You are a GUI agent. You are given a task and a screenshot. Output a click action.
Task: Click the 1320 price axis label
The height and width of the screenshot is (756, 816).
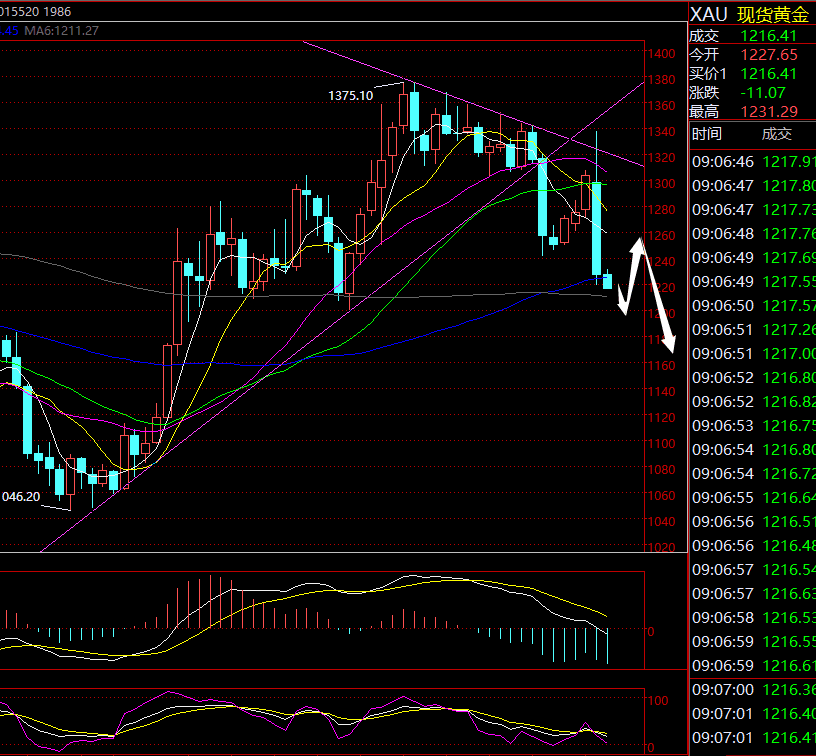tap(661, 158)
